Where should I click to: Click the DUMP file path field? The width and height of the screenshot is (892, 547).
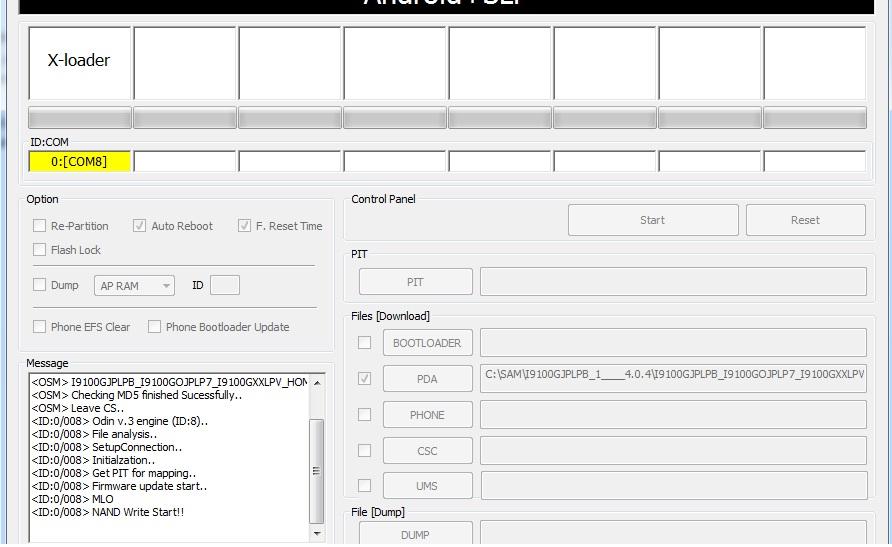point(674,533)
